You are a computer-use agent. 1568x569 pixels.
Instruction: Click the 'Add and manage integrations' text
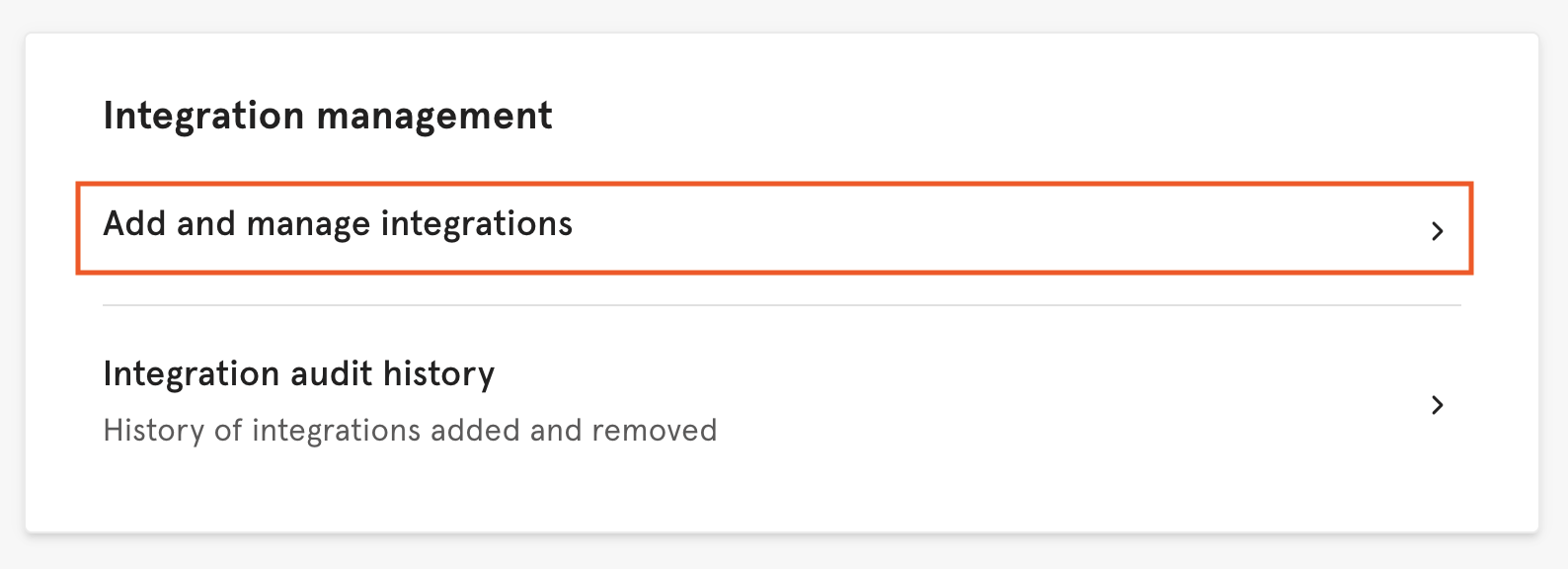338,224
